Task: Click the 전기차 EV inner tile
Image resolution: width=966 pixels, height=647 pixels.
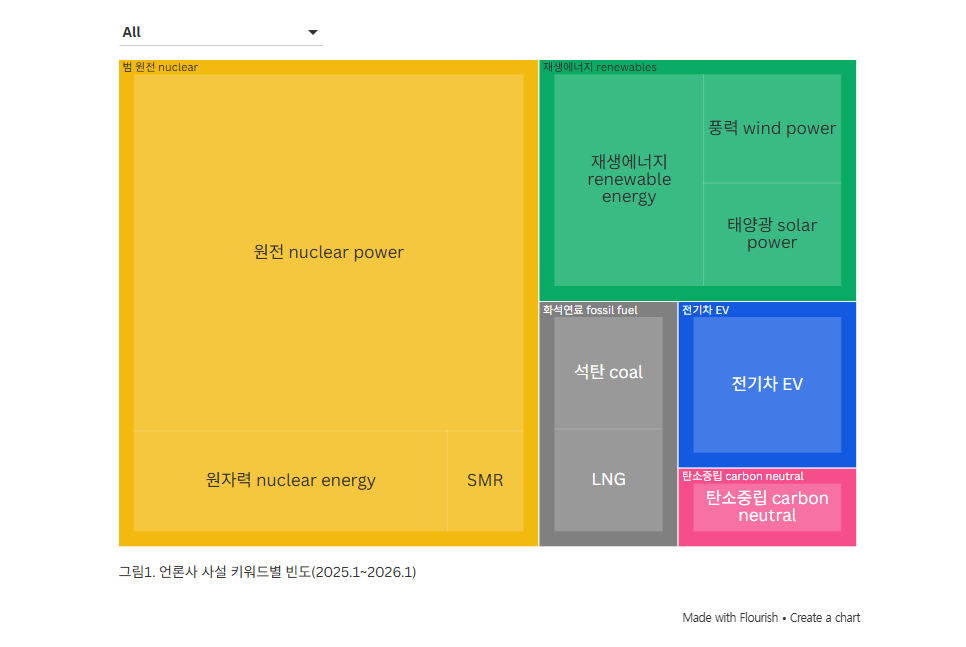Action: coord(767,385)
